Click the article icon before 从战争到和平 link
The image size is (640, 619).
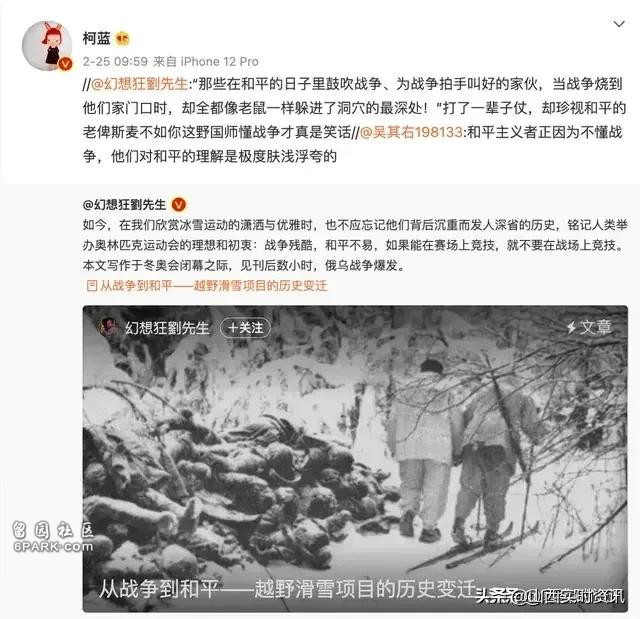92,286
